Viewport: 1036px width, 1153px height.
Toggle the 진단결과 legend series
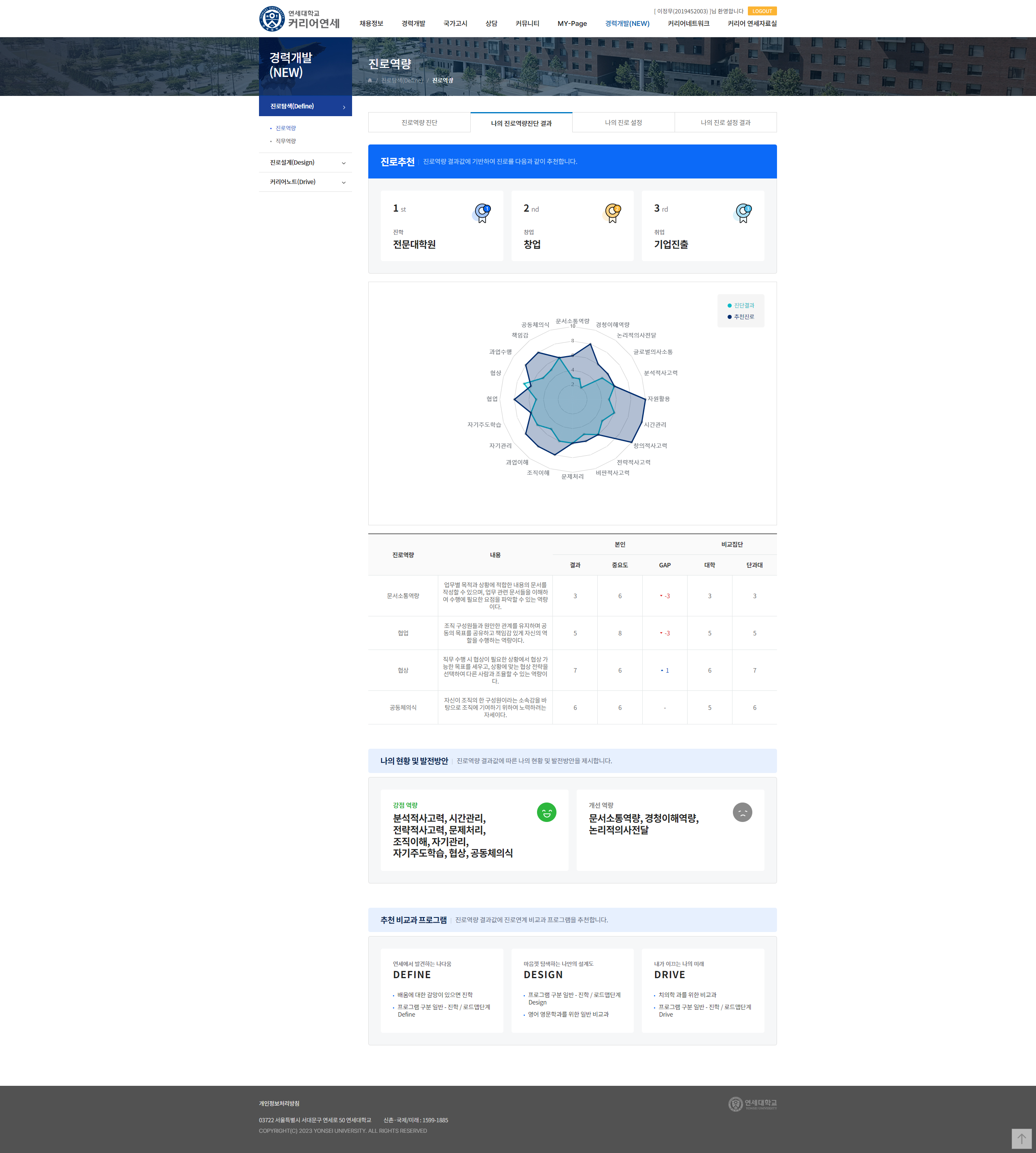tap(741, 306)
